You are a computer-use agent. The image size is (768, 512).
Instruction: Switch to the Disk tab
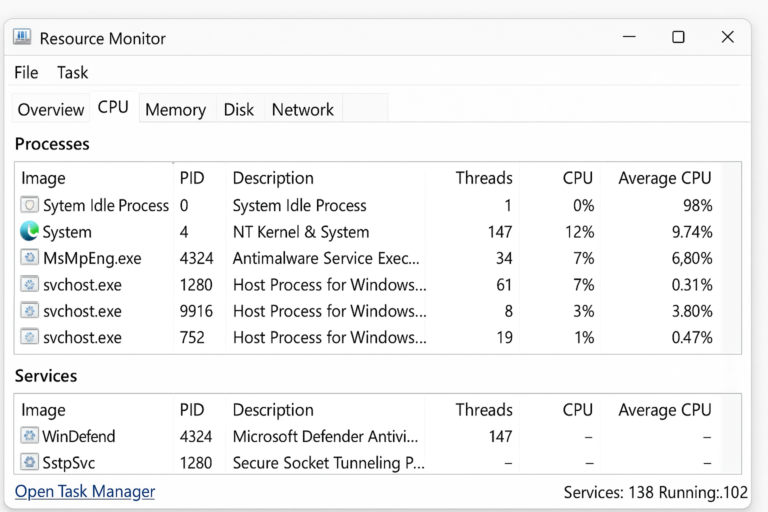(239, 110)
